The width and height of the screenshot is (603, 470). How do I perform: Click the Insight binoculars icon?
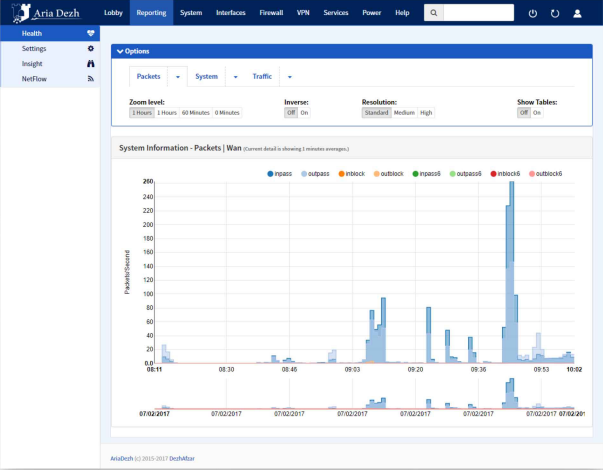[x=90, y=63]
